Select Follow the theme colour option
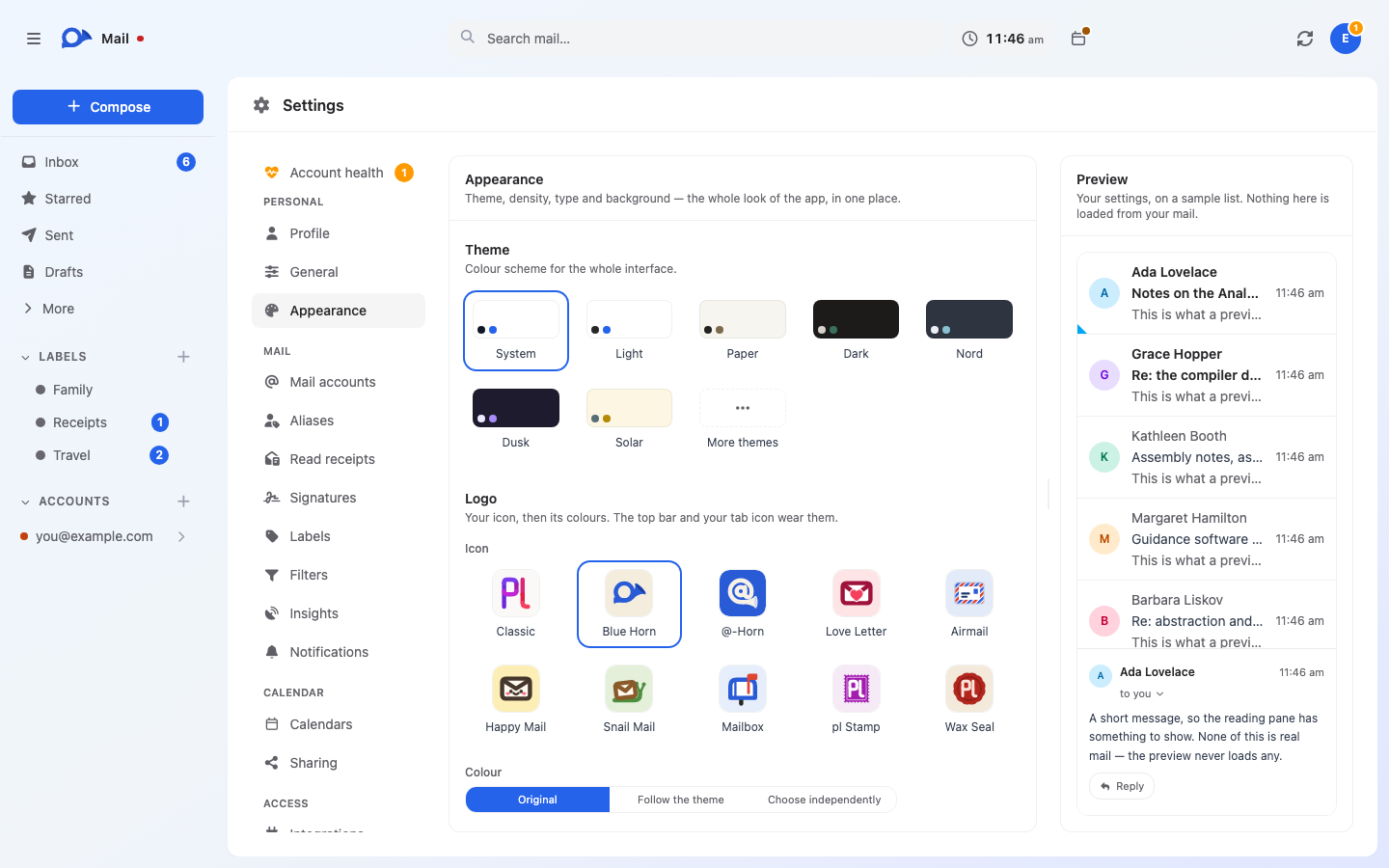The image size is (1389, 868). point(681,800)
